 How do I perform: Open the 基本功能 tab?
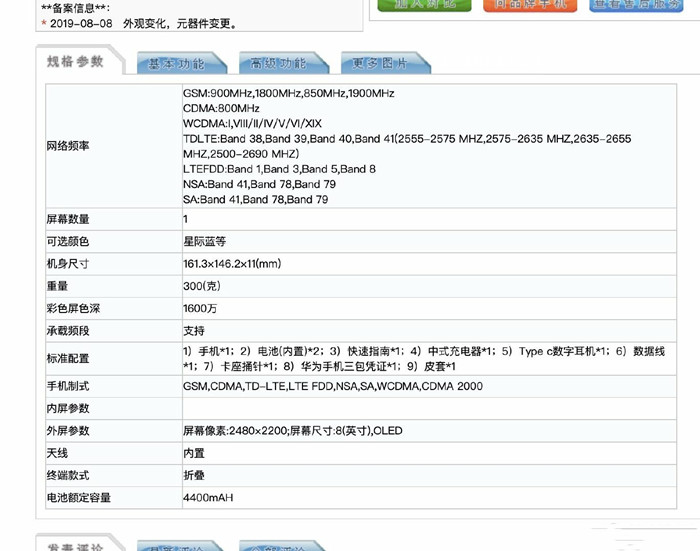(x=177, y=64)
